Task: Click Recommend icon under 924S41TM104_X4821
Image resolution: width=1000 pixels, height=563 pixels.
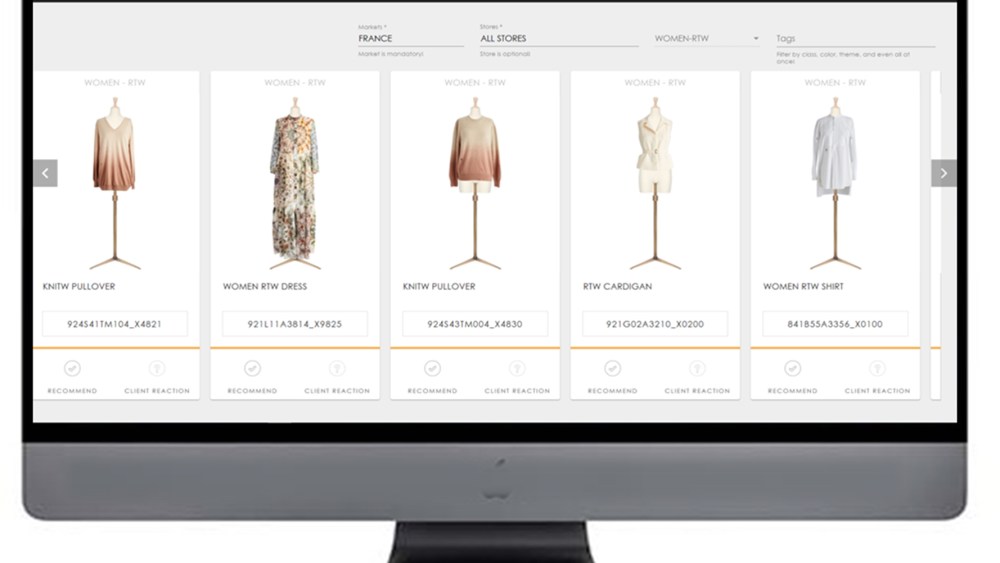Action: coord(72,369)
